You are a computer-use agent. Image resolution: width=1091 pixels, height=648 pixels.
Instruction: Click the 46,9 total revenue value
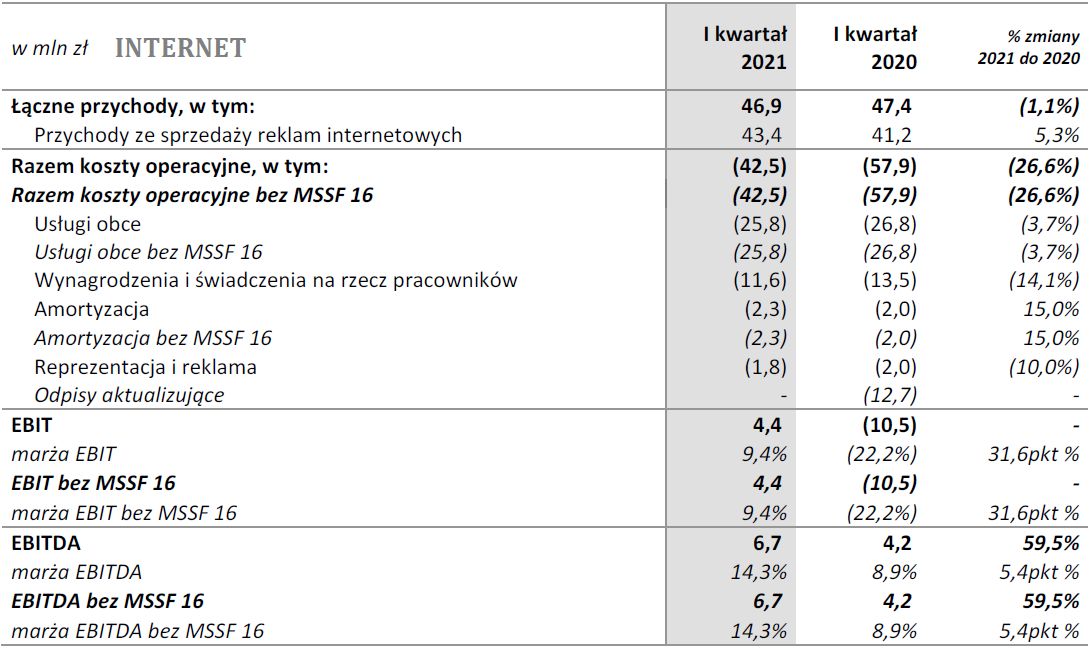(764, 106)
